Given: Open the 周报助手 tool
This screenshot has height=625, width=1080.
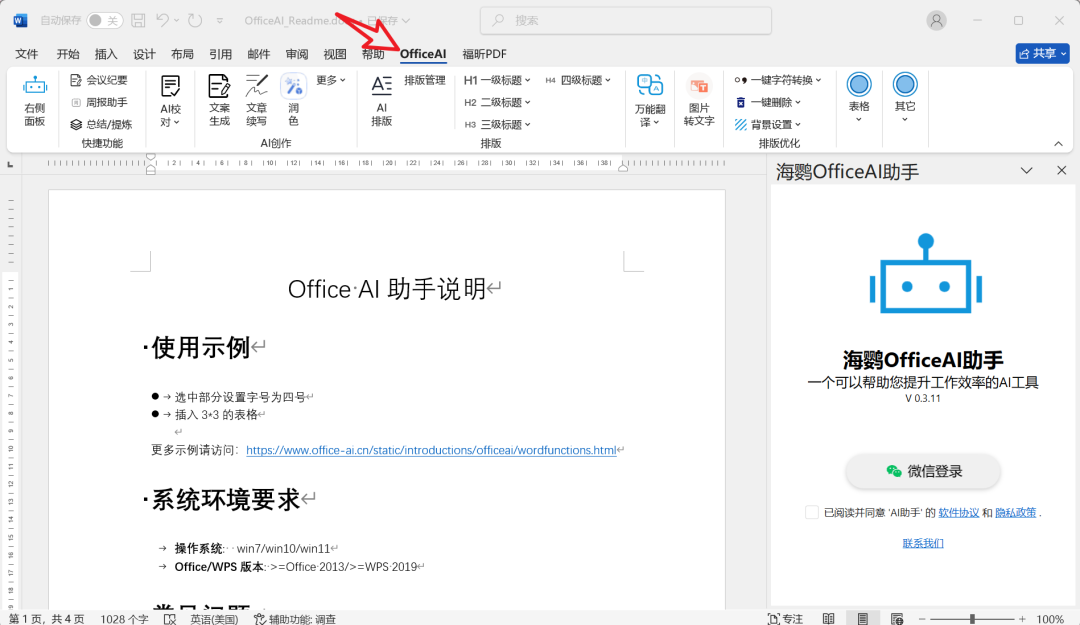Looking at the screenshot, I should (99, 103).
